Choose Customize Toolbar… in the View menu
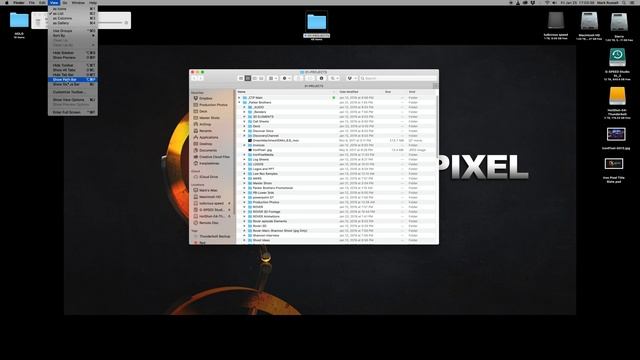 click(x=73, y=92)
